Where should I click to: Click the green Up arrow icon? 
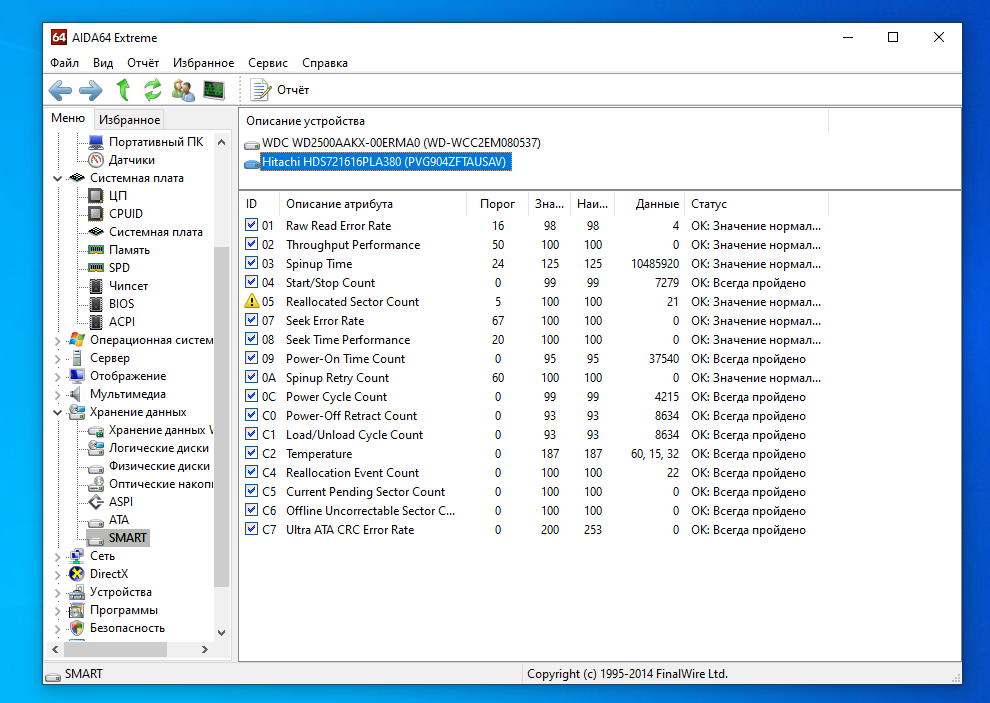[123, 90]
